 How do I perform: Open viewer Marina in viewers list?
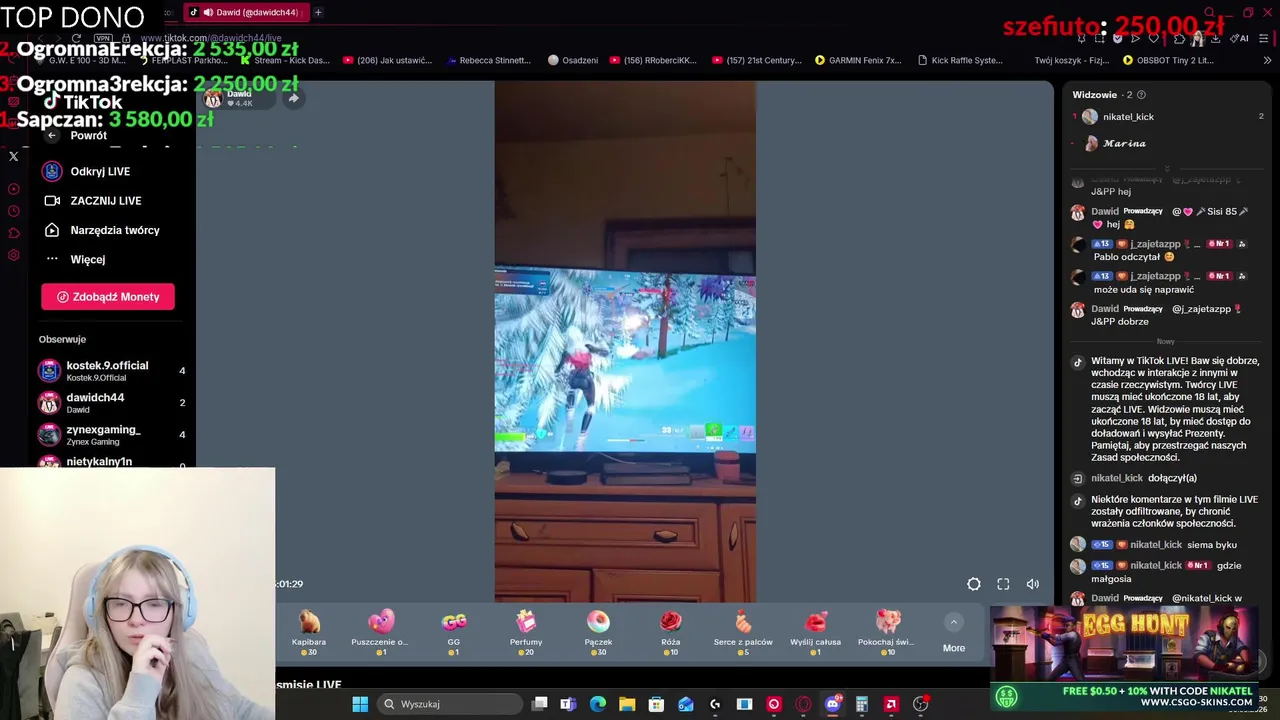point(1124,144)
